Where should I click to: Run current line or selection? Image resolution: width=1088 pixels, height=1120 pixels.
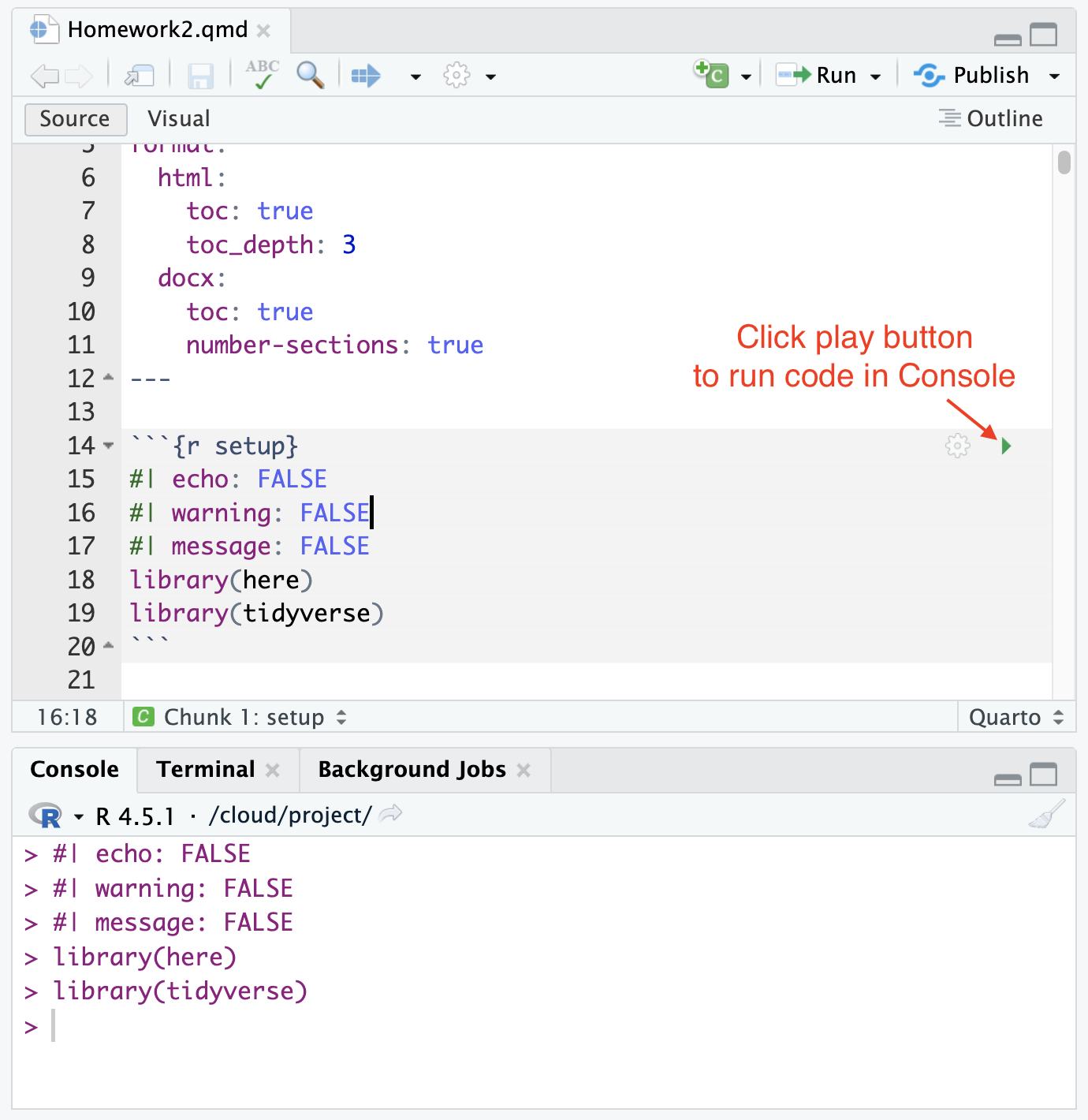coord(817,76)
